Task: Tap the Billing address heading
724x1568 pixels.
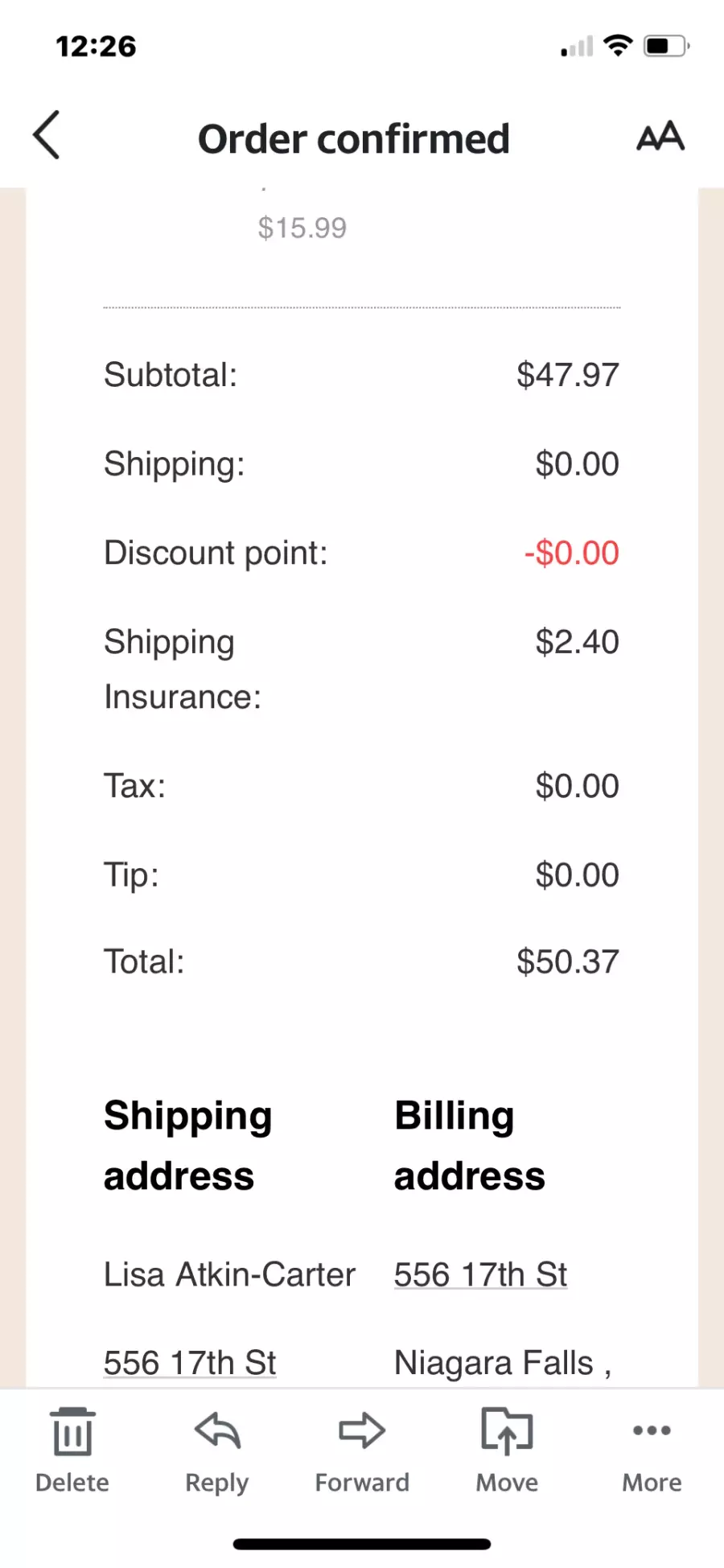Action: point(470,1146)
